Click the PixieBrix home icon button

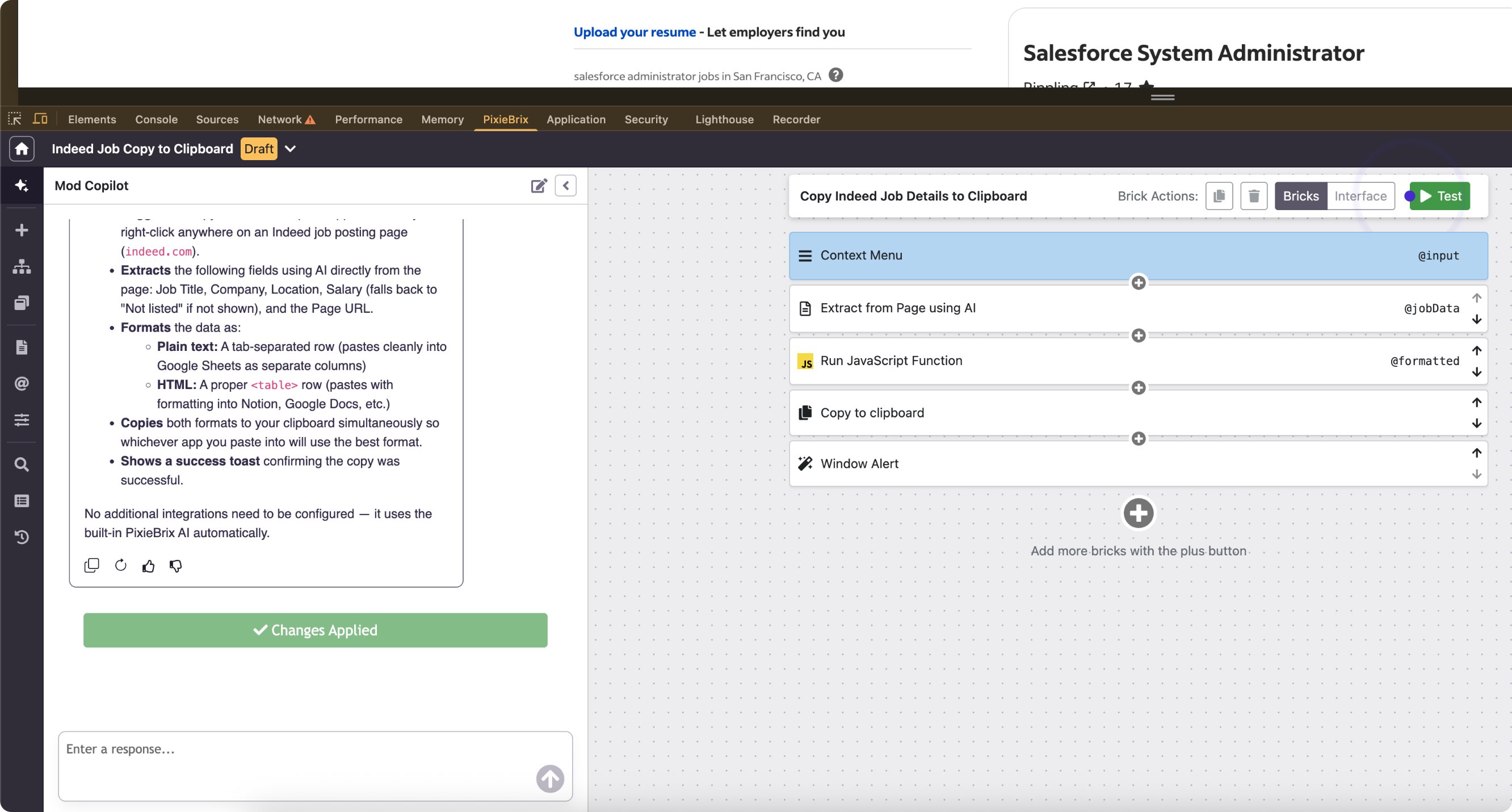point(22,149)
